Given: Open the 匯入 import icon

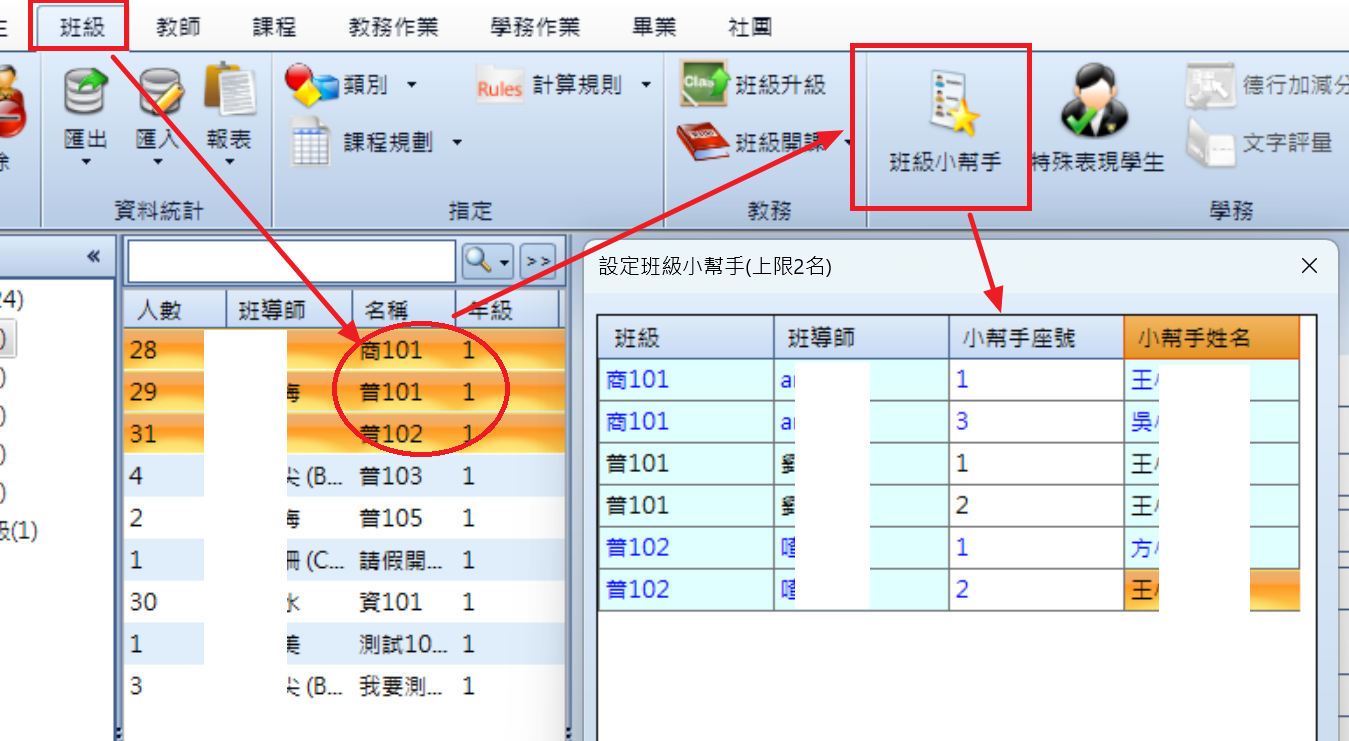Looking at the screenshot, I should [158, 90].
